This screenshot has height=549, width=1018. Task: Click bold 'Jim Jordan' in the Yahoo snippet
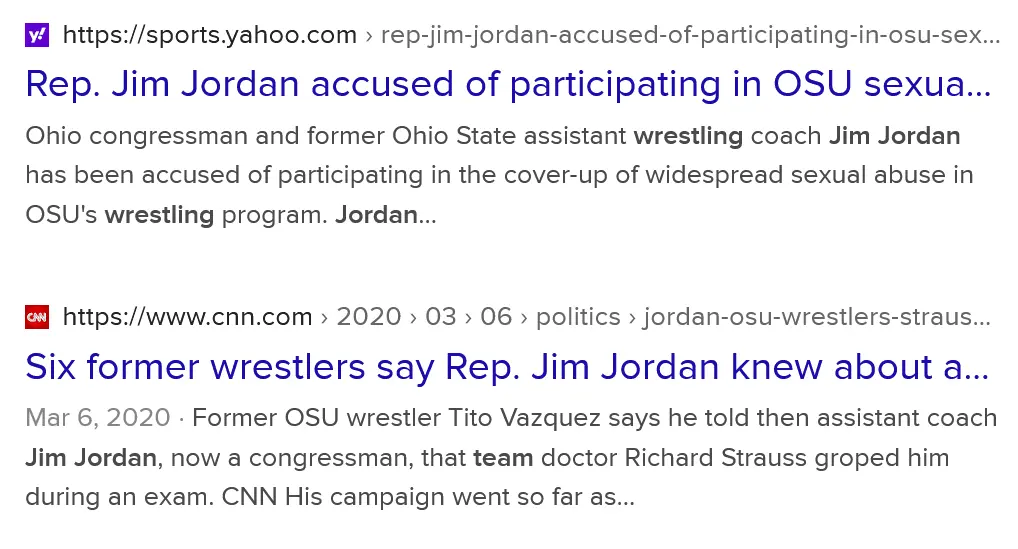click(x=895, y=135)
